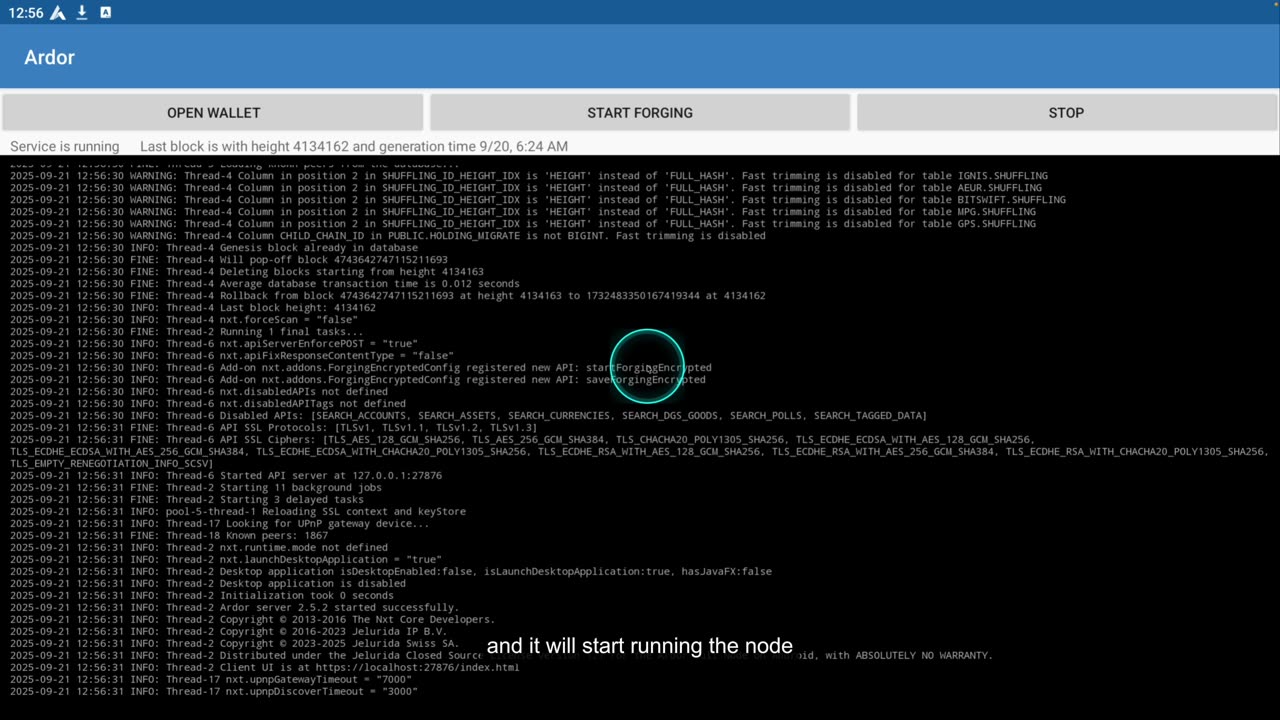This screenshot has width=1280, height=720.
Task: Select log line 'Last block height: 4134162'
Action: click(193, 308)
